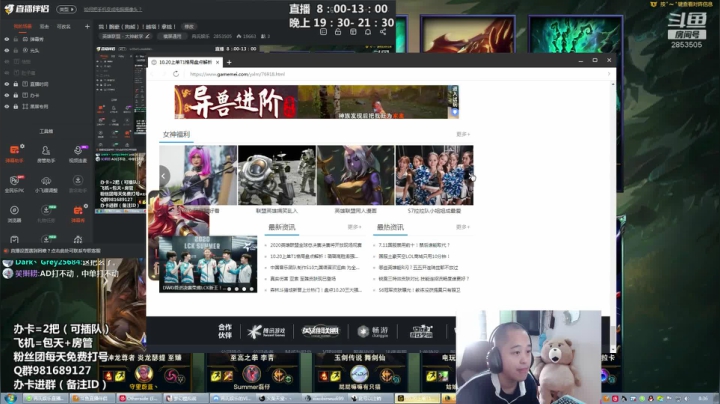Select the first red scene tab in left panel
Viewport: 720px width, 404px height.
point(22,27)
